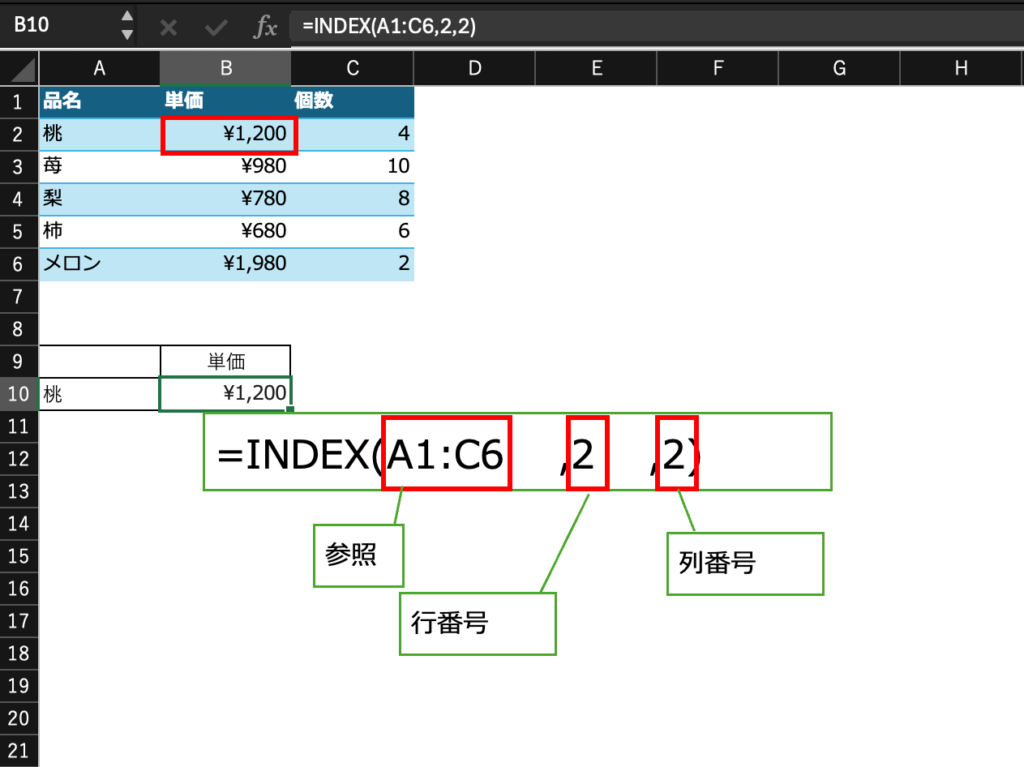Open Insert Function via fx icon

point(265,27)
